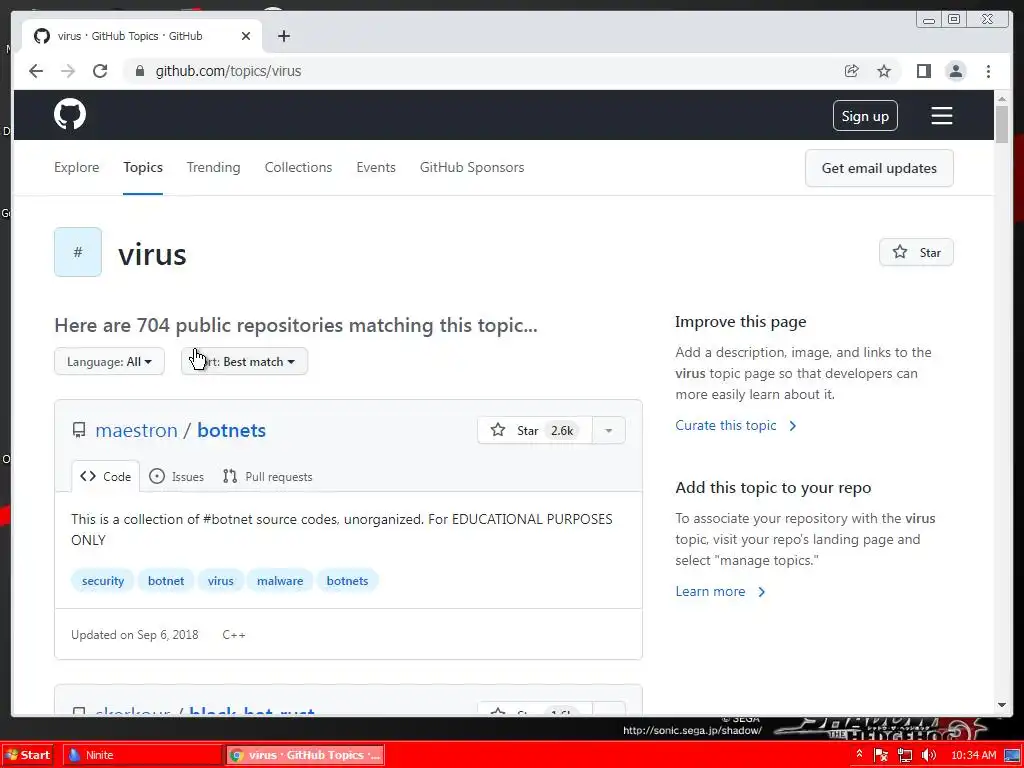Click the address bar URL github.com/topics/virus
The width and height of the screenshot is (1024, 768).
pyautogui.click(x=229, y=71)
